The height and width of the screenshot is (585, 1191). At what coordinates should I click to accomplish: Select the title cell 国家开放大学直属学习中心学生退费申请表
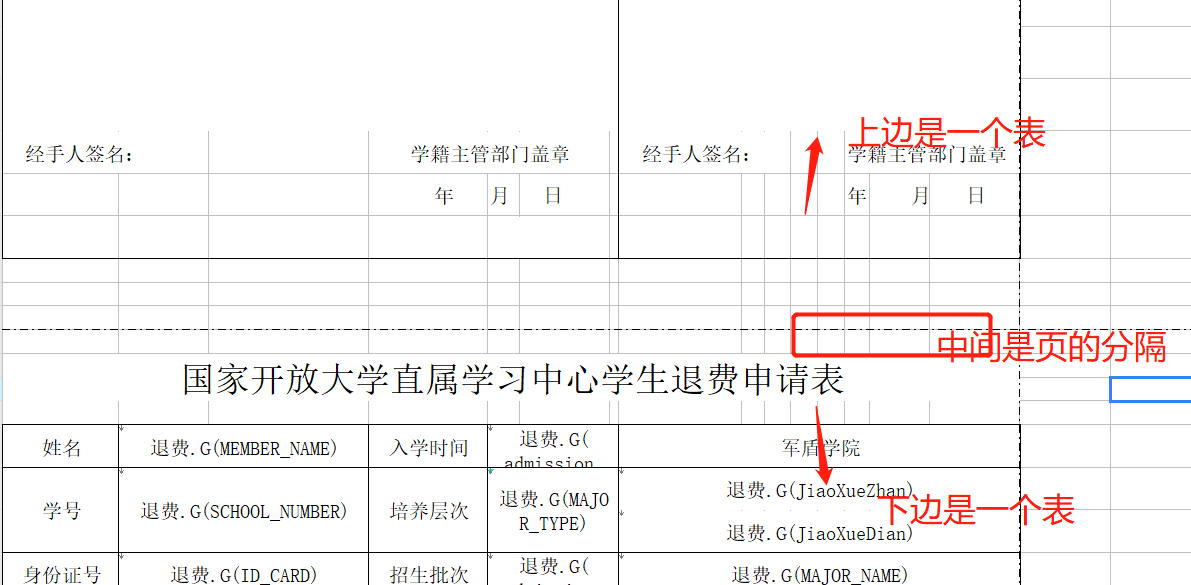pyautogui.click(x=511, y=379)
